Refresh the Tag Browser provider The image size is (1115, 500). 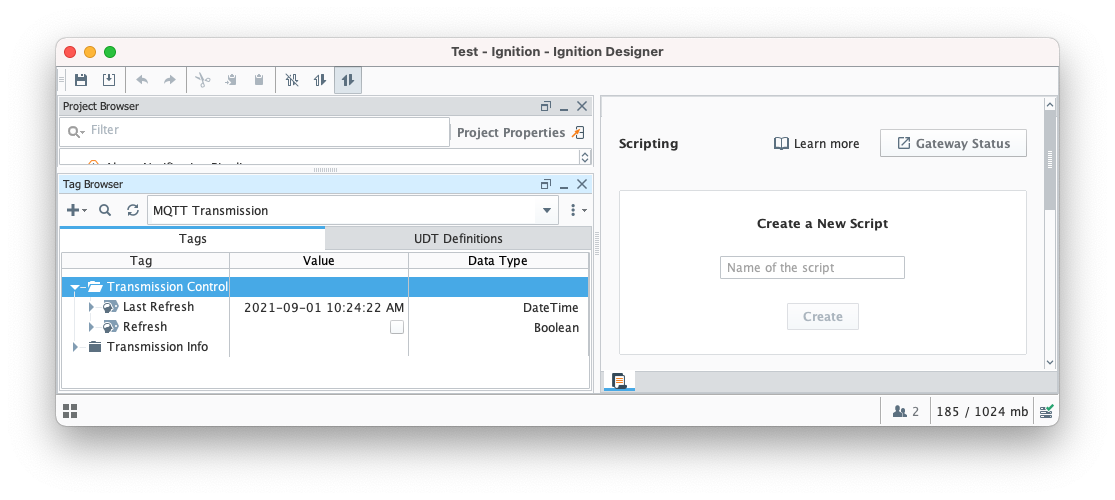click(x=132, y=211)
